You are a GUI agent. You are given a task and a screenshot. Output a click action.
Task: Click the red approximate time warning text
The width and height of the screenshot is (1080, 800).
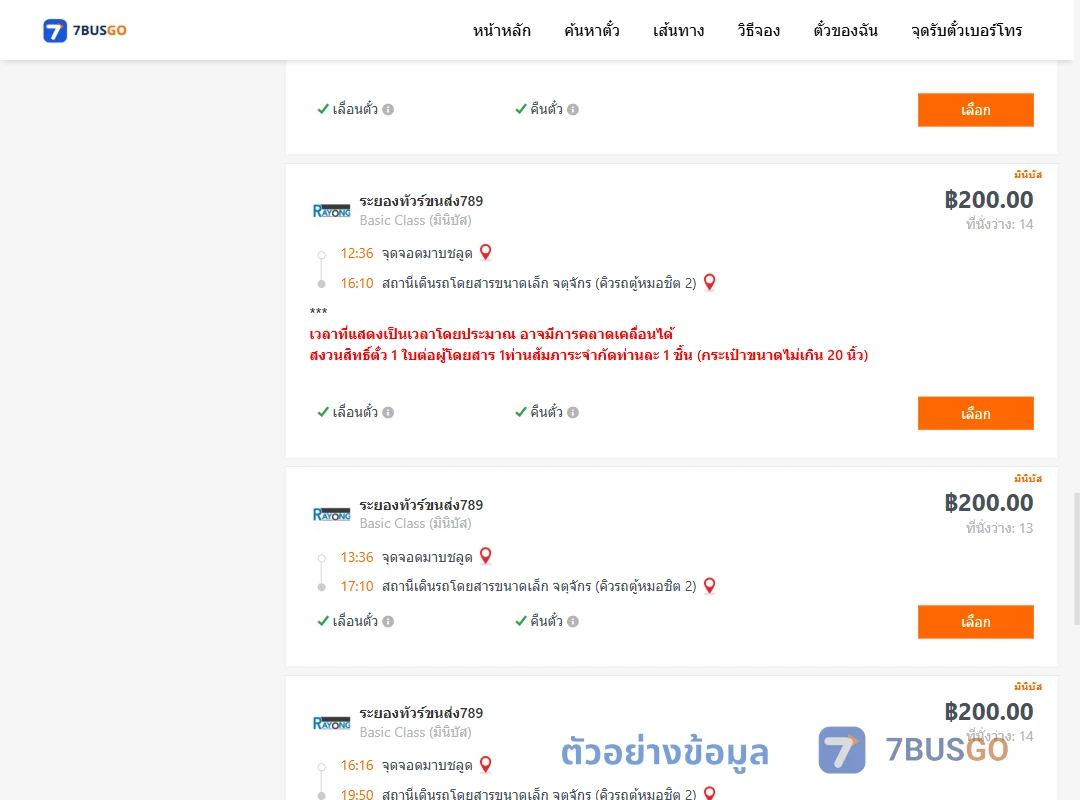point(491,334)
